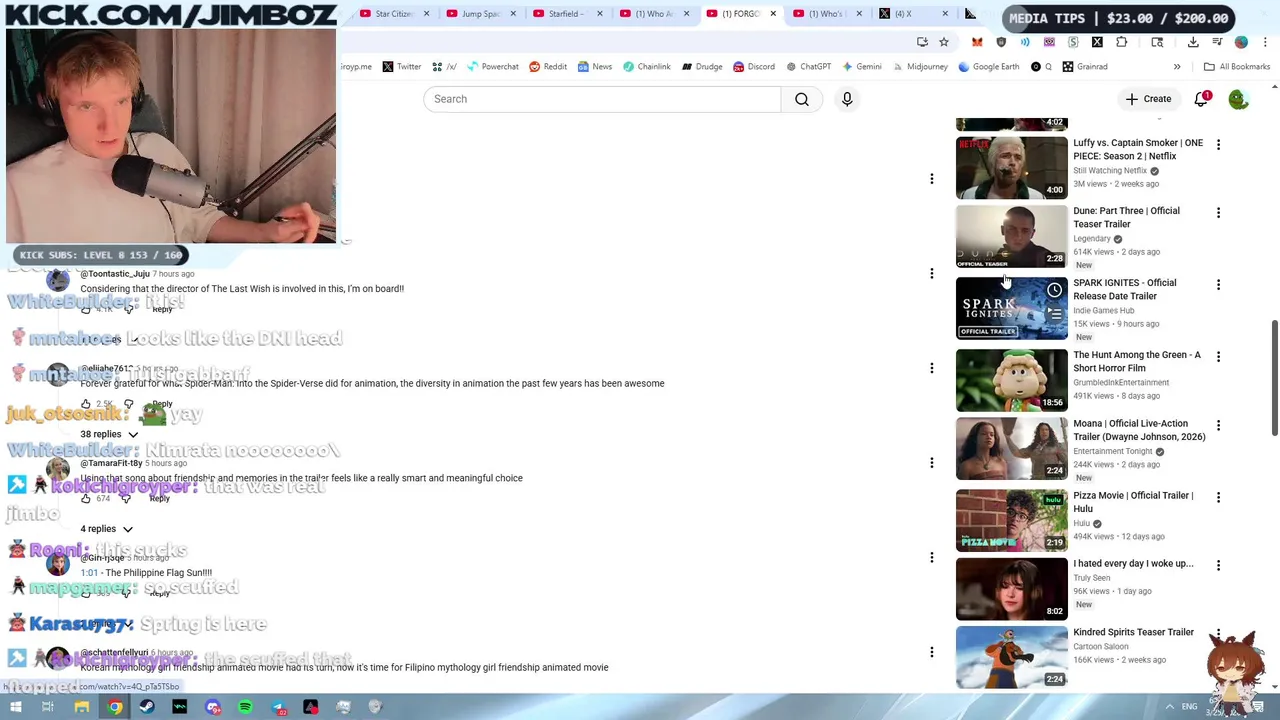The image size is (1280, 720).
Task: Open the MetaMask fox extension
Action: (977, 42)
